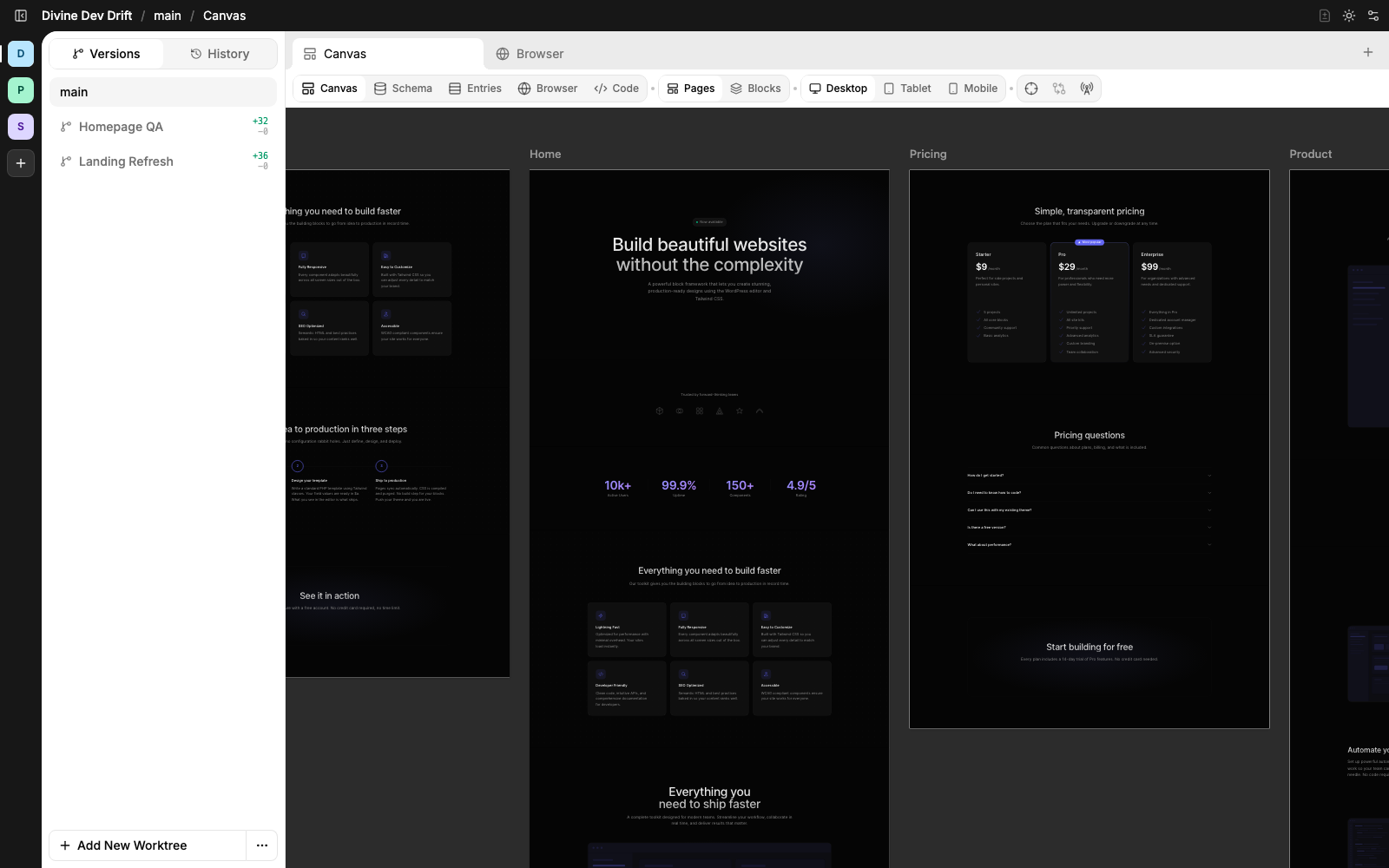Click 'Simple, transparent pricing' heading
Viewport: 1389px width, 868px height.
[x=1089, y=211]
